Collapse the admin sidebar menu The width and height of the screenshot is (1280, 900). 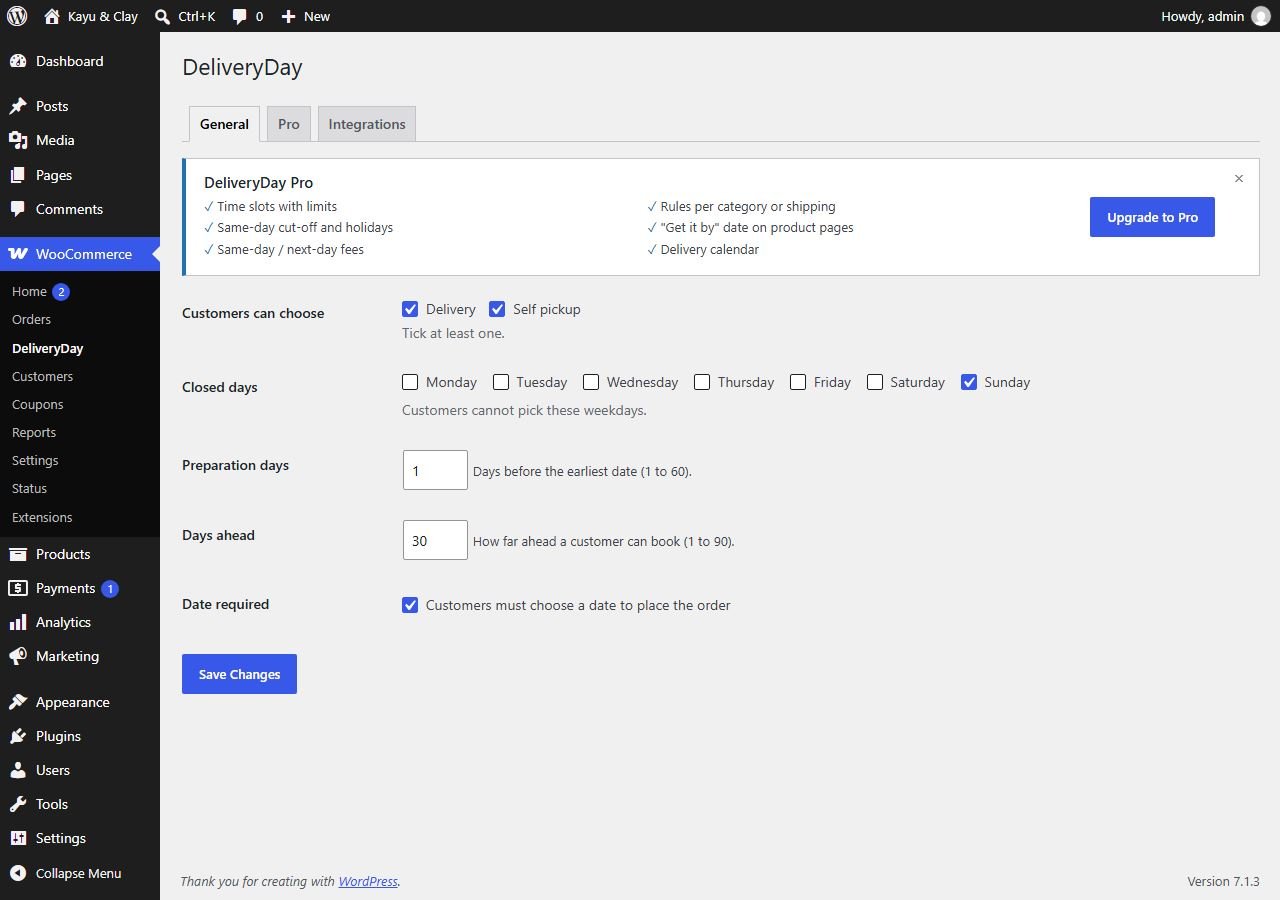80,873
